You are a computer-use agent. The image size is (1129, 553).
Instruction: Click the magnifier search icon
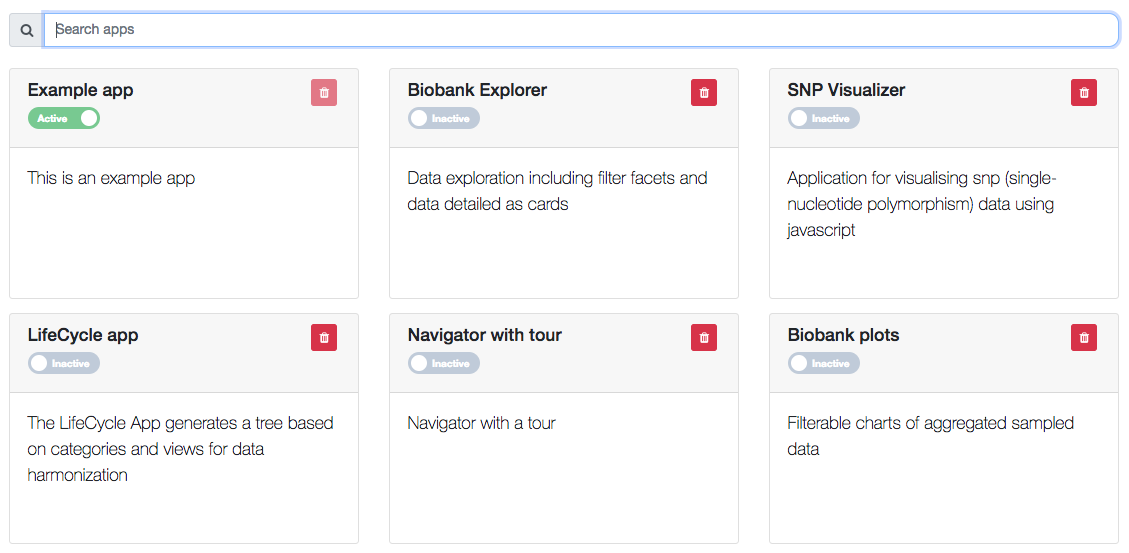point(26,30)
